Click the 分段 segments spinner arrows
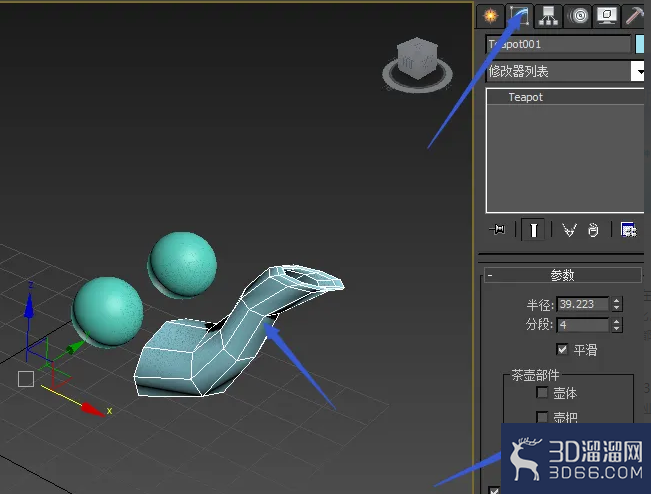The width and height of the screenshot is (651, 494). point(617,325)
